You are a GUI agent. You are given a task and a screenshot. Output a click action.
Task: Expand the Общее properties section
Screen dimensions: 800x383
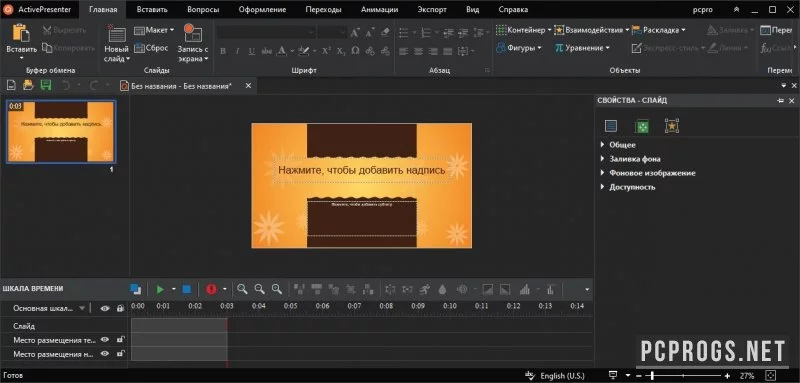tap(604, 145)
